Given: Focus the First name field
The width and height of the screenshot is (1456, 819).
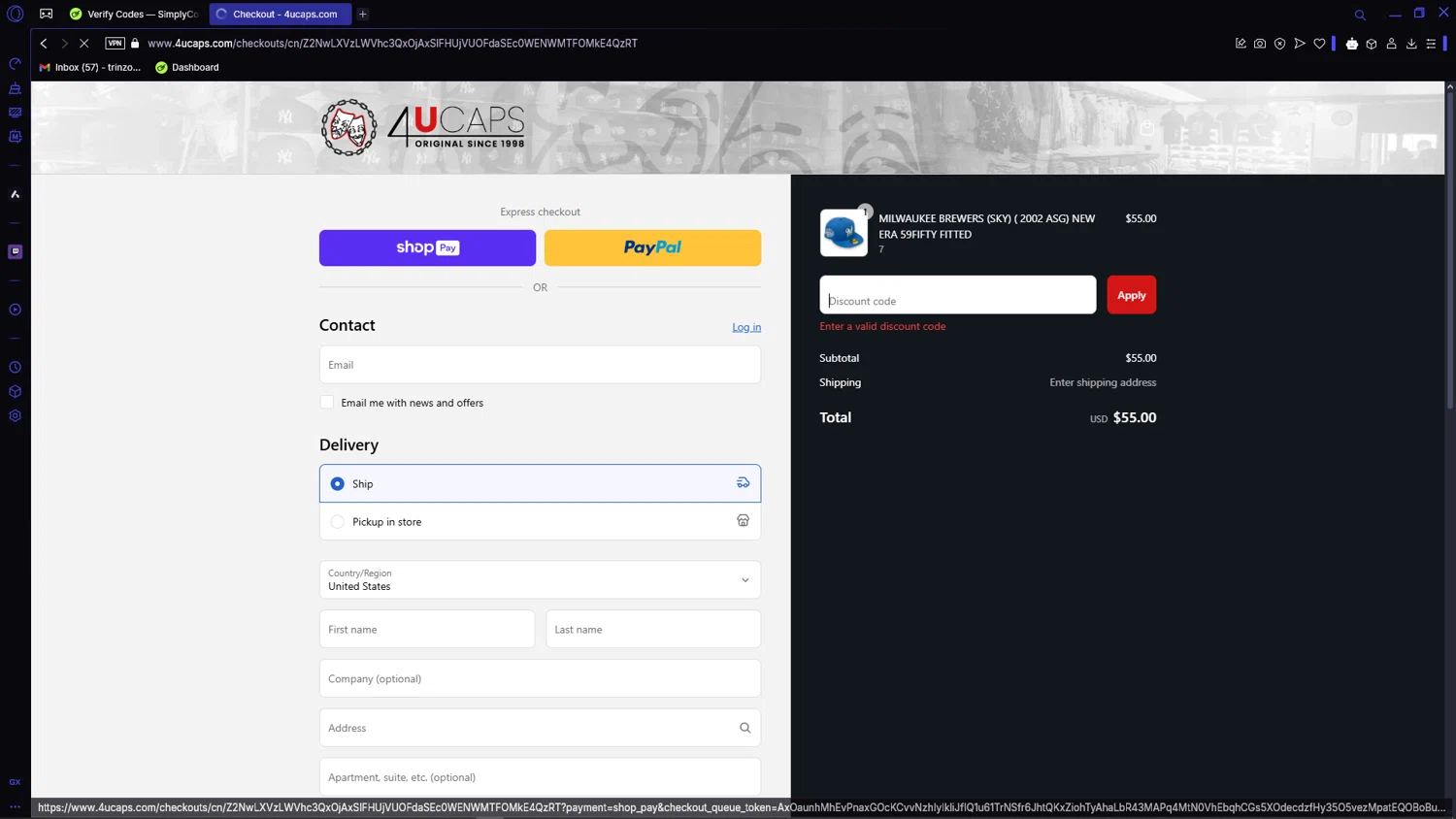Looking at the screenshot, I should pyautogui.click(x=427, y=629).
